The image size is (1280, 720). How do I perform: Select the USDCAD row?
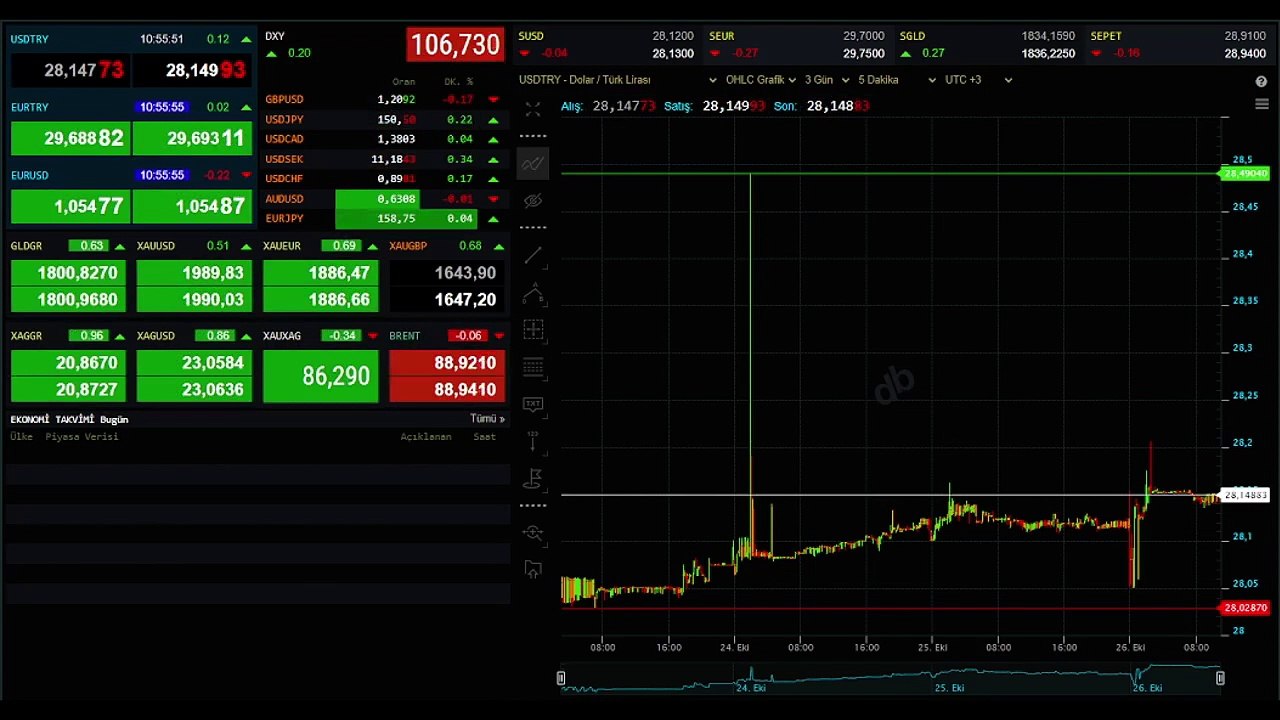383,139
